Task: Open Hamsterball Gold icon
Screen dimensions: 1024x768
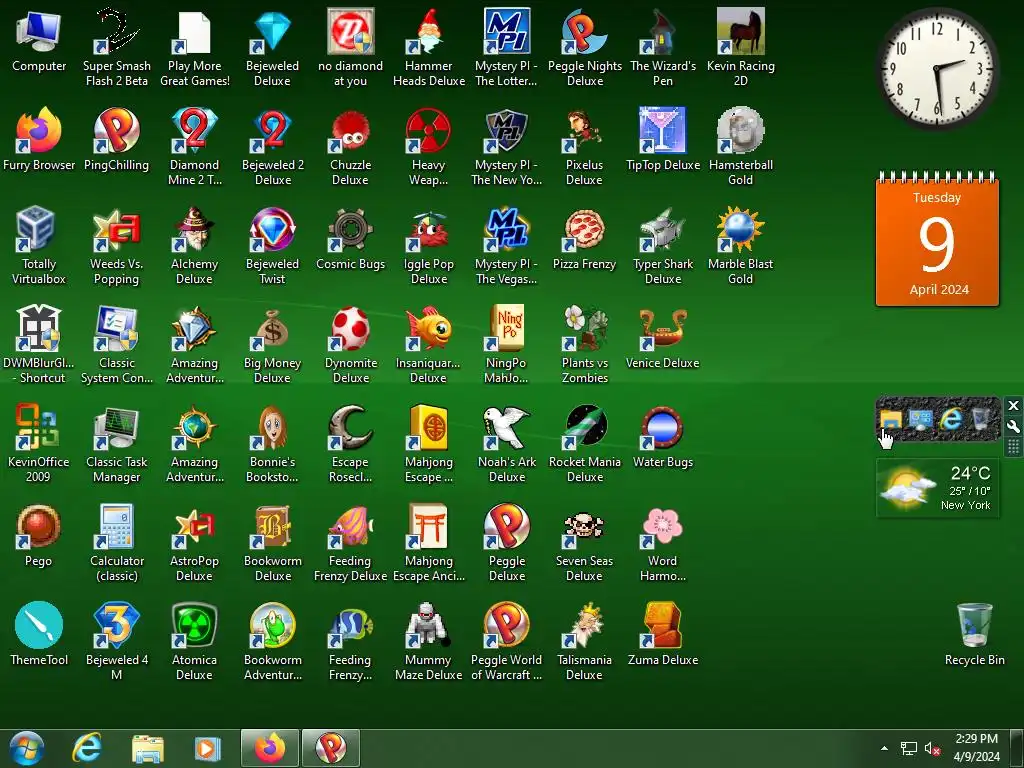Action: [741, 130]
